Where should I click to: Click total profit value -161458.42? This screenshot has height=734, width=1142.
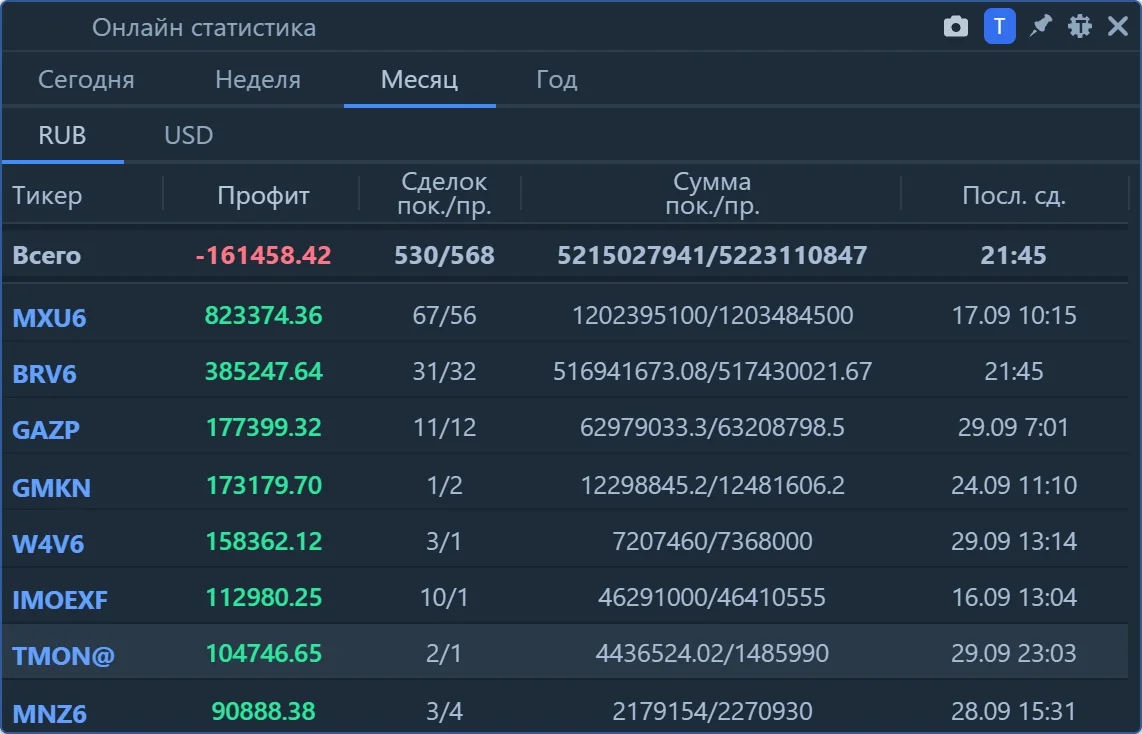(263, 256)
